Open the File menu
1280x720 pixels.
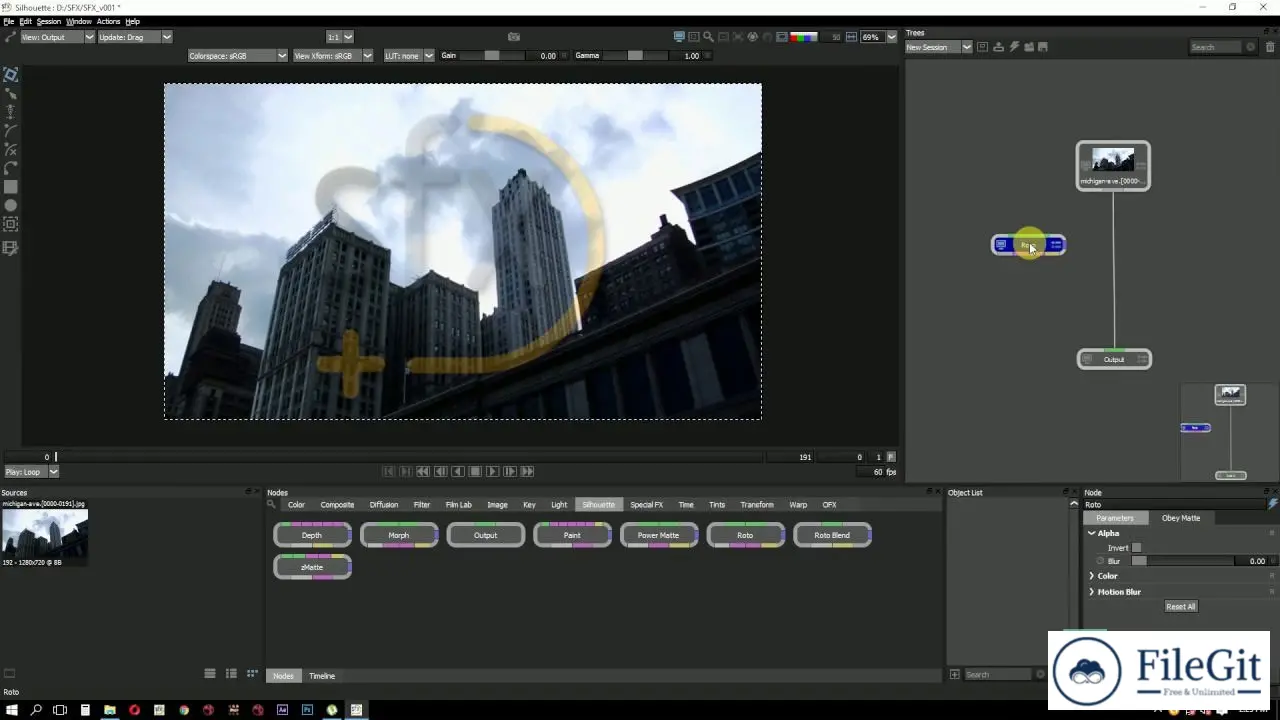tap(9, 21)
